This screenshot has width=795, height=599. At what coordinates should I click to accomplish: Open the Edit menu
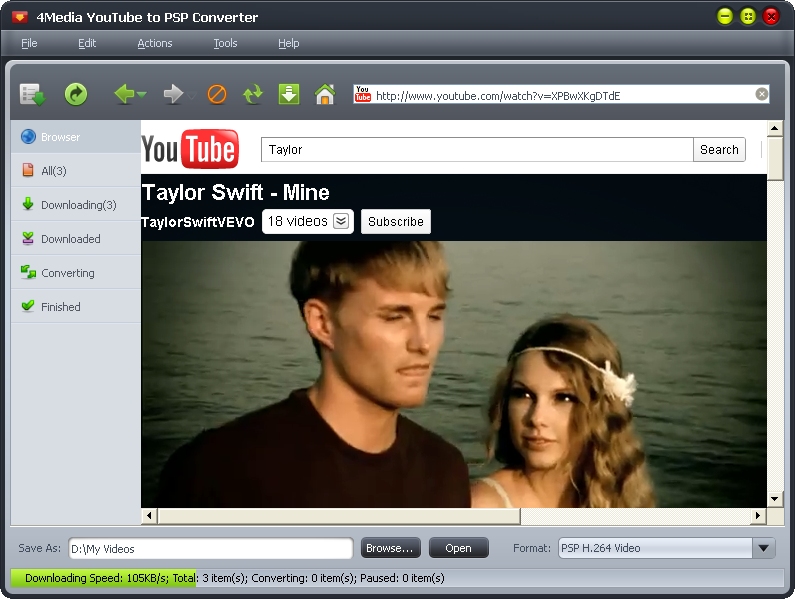pyautogui.click(x=87, y=43)
